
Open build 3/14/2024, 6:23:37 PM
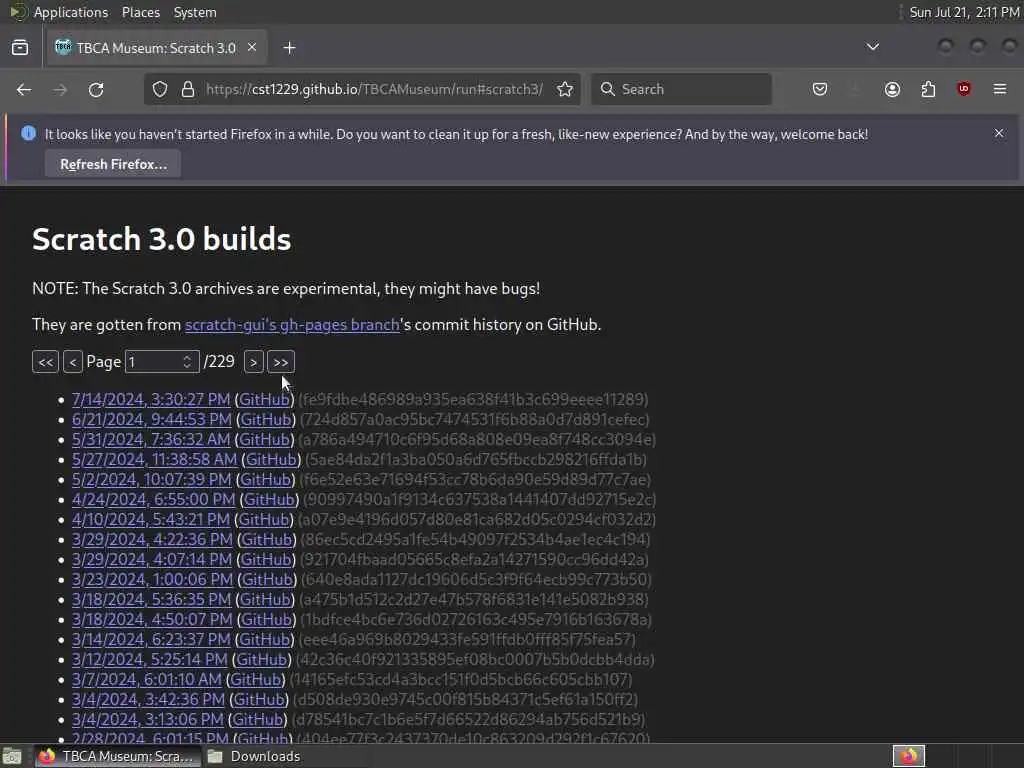pos(151,639)
